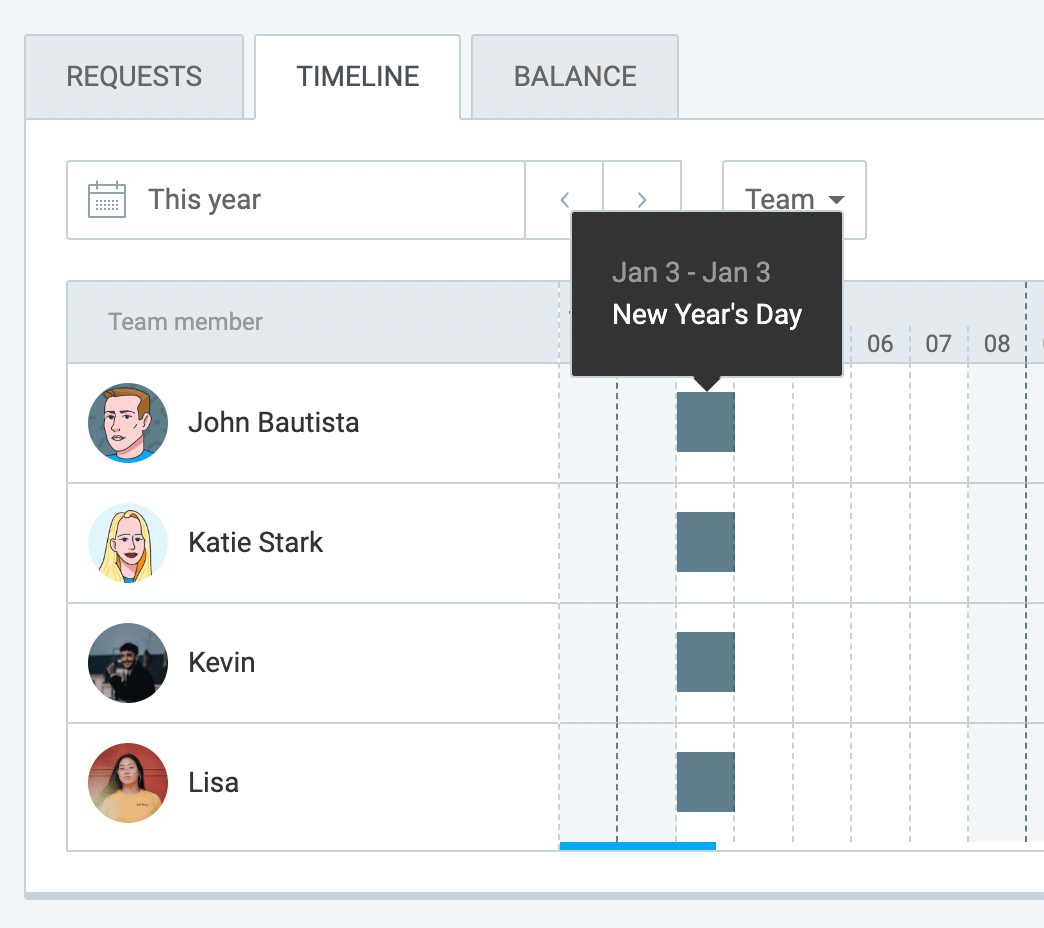Click Katie Stark's profile avatar
This screenshot has height=928, width=1044.
pyautogui.click(x=127, y=542)
